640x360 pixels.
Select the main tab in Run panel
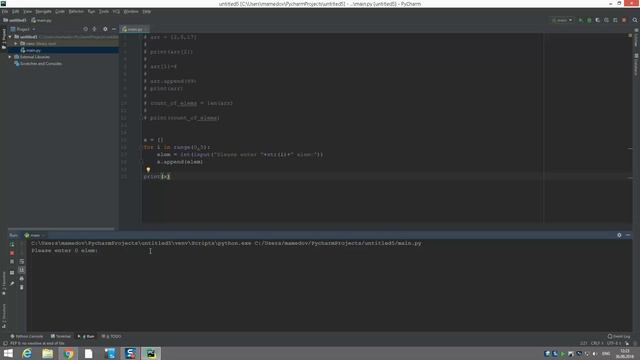click(x=34, y=235)
